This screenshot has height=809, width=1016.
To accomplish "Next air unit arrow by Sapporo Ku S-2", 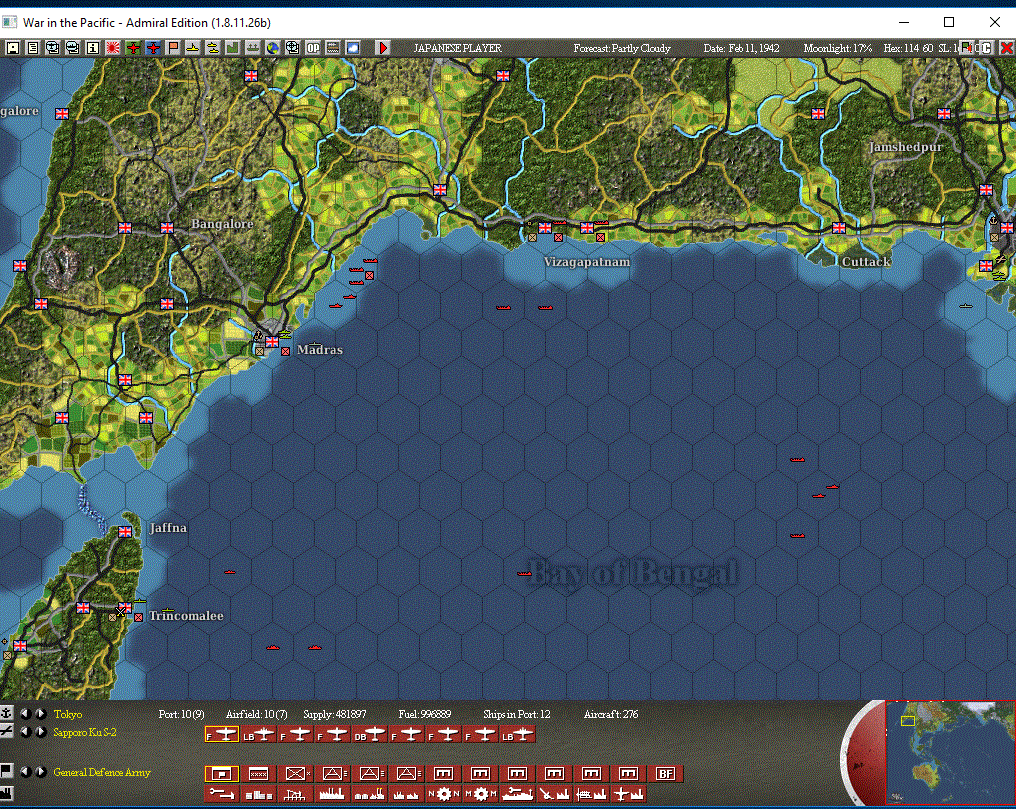I will (x=40, y=732).
